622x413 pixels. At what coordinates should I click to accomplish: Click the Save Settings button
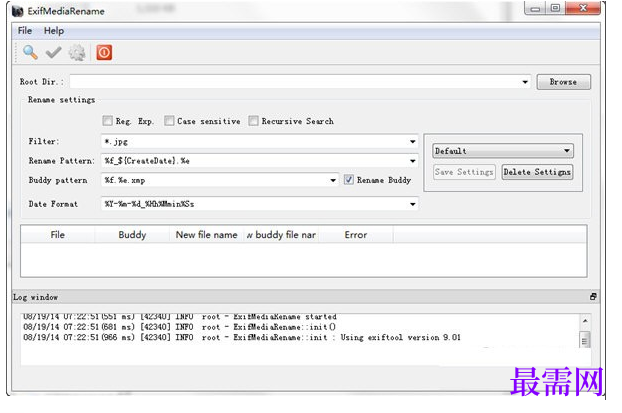[464, 172]
